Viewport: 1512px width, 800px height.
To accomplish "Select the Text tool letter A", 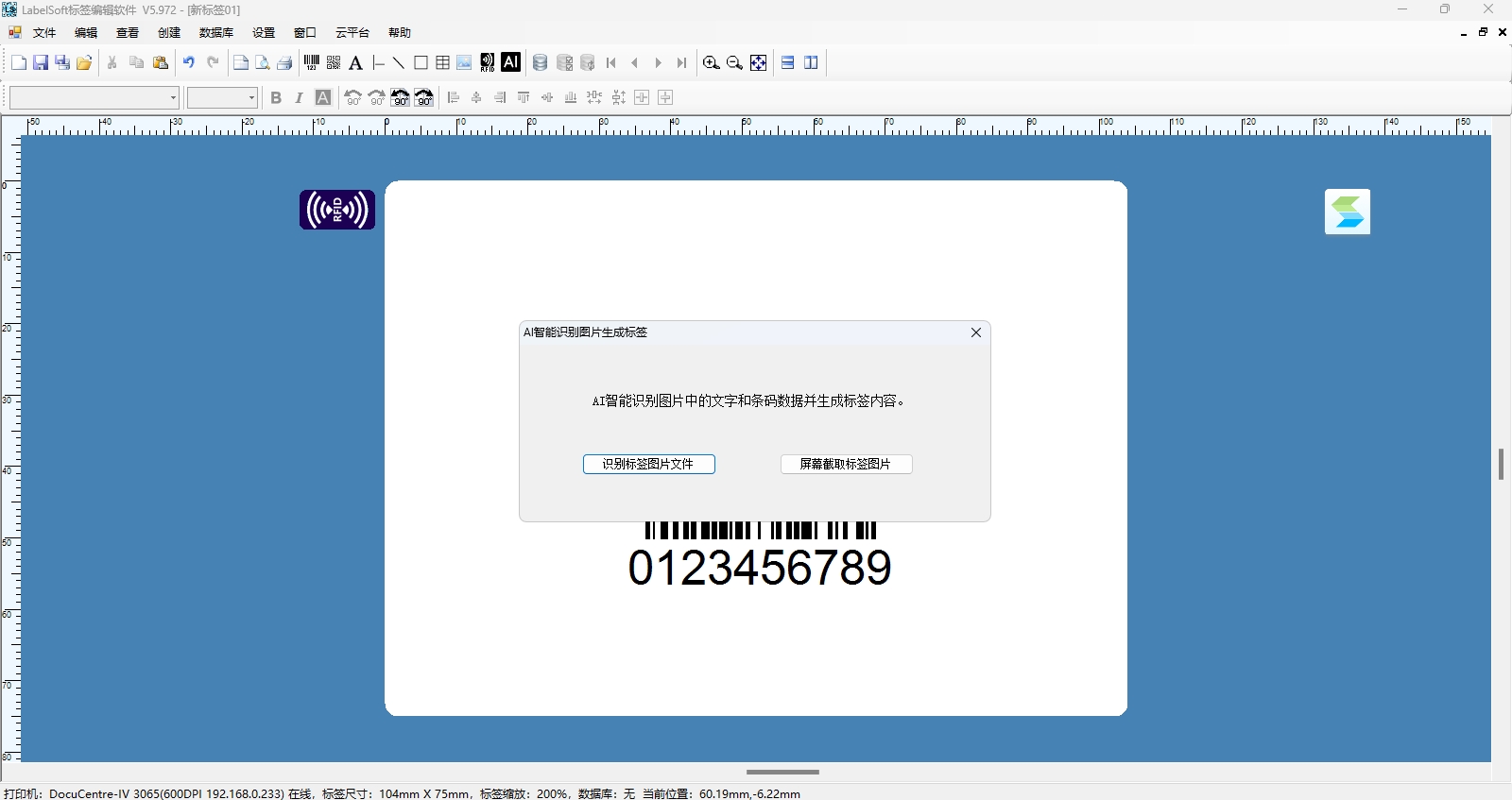I will point(355,62).
